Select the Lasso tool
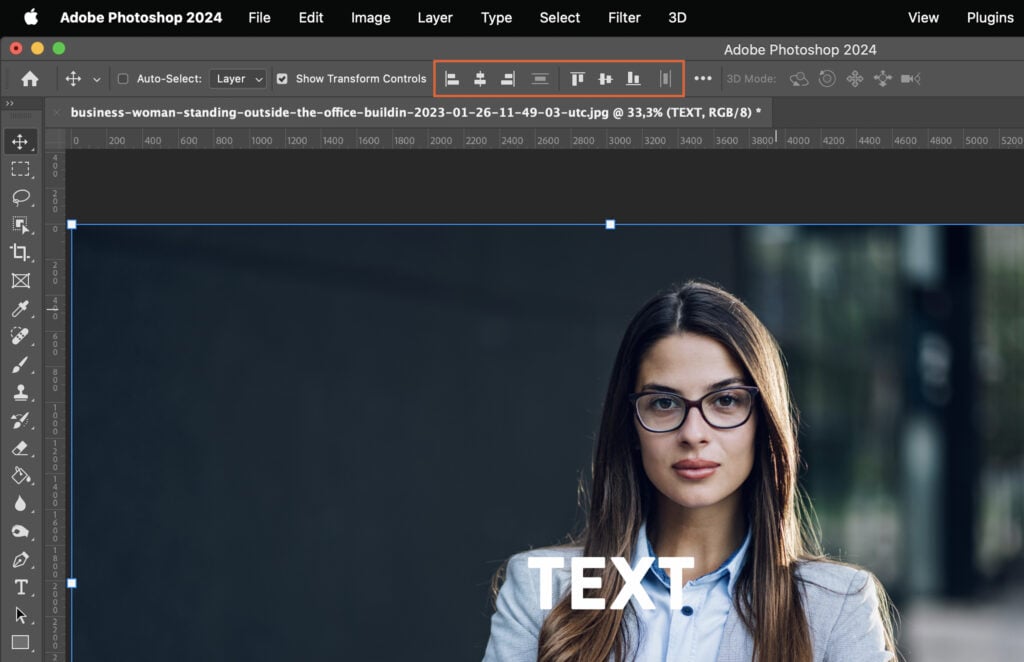This screenshot has height=662, width=1024. (22, 197)
